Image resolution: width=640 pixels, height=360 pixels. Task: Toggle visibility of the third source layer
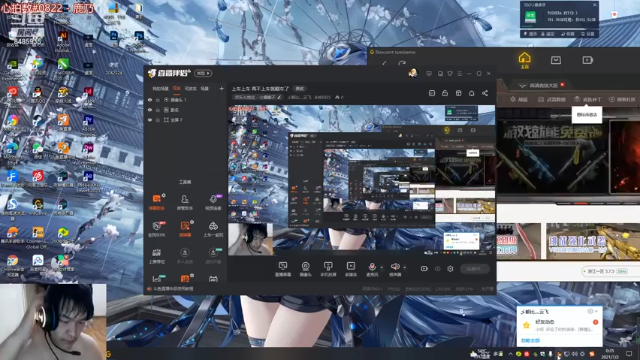point(150,120)
